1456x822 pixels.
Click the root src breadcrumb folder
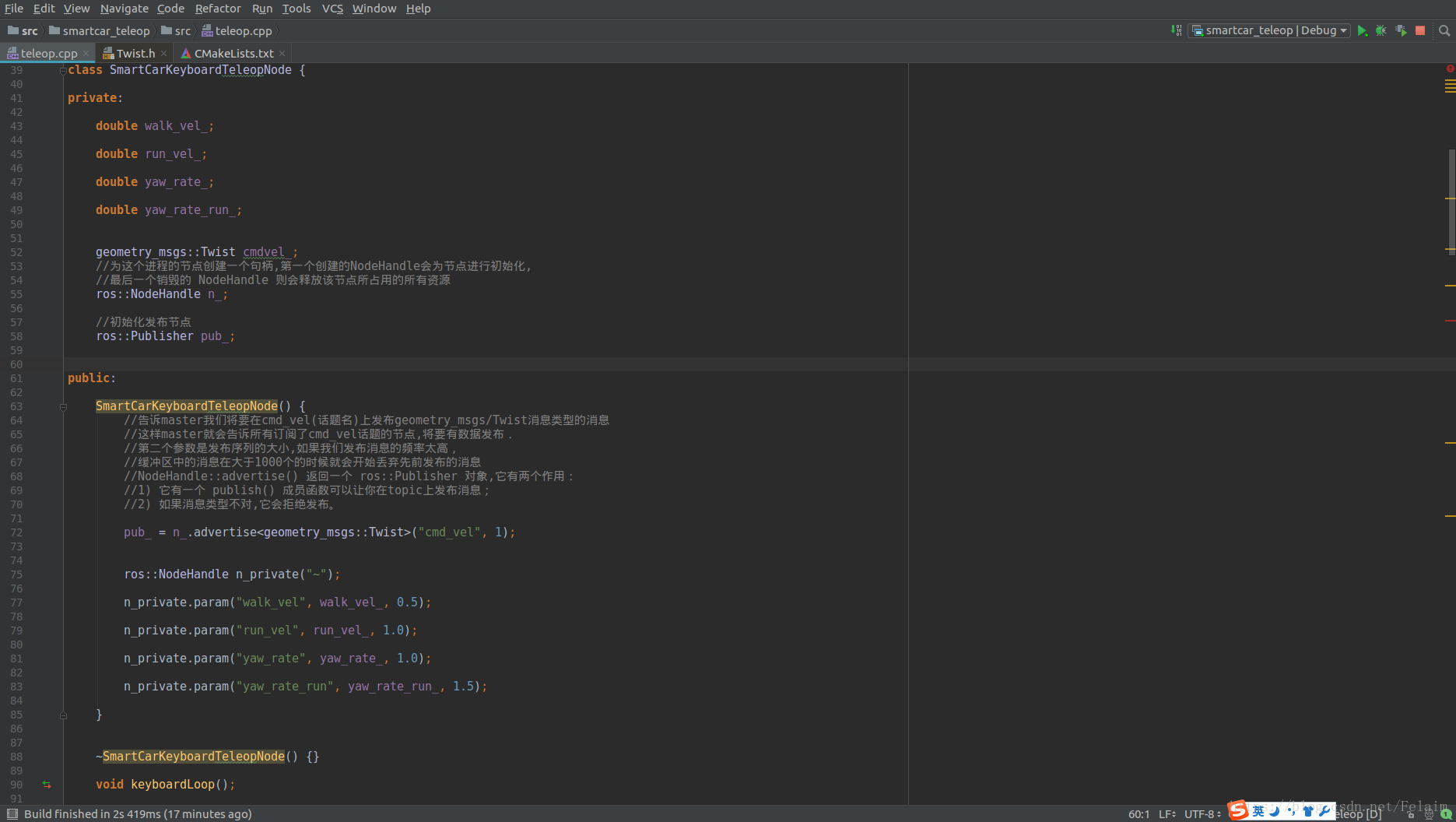click(x=23, y=31)
